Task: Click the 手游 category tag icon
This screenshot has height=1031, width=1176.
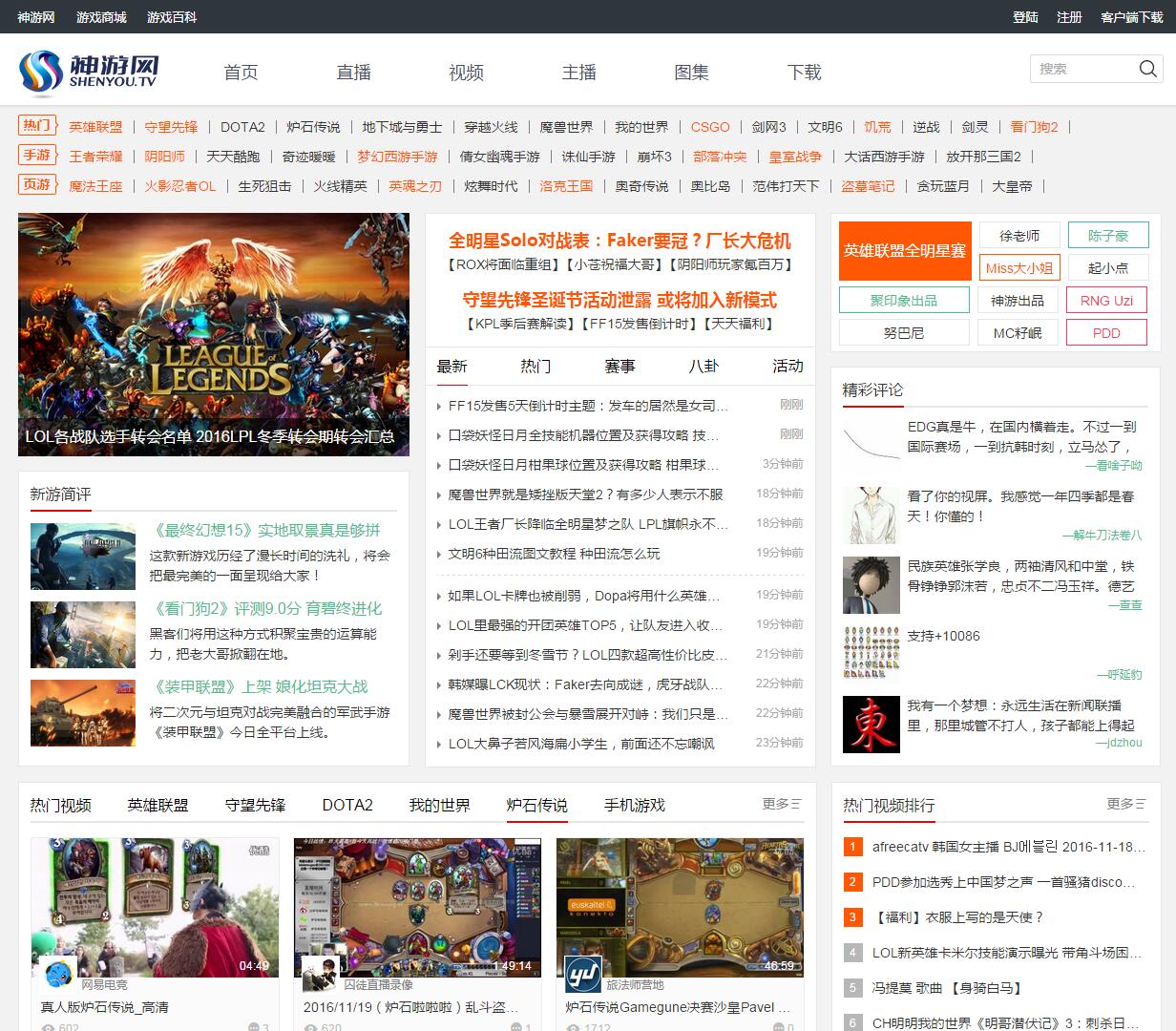Action: coord(37,155)
